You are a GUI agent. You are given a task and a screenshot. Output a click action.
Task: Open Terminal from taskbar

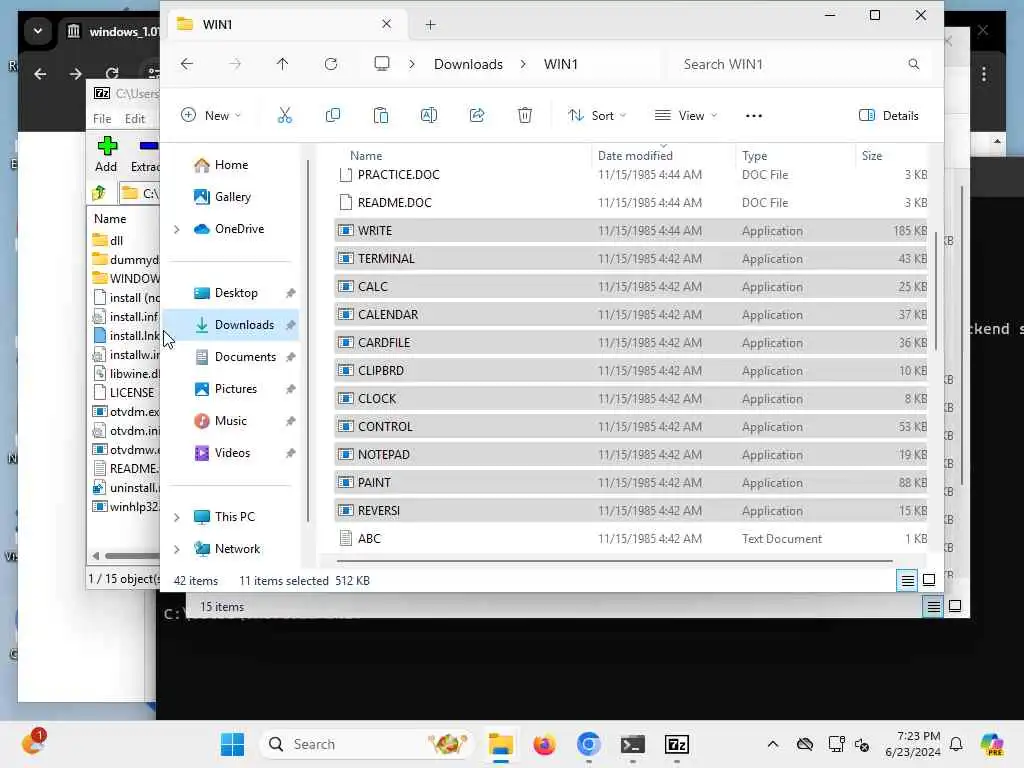point(632,744)
